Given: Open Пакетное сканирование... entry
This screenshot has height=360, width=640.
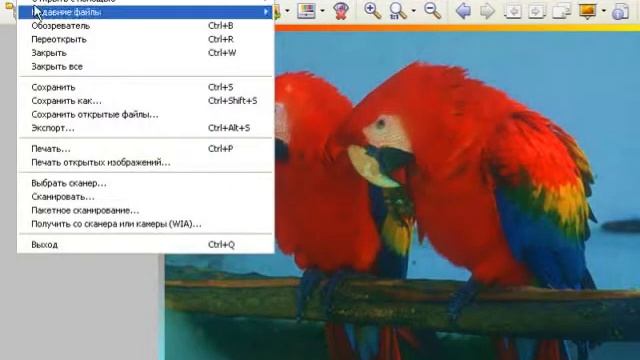Looking at the screenshot, I should pyautogui.click(x=146, y=210).
